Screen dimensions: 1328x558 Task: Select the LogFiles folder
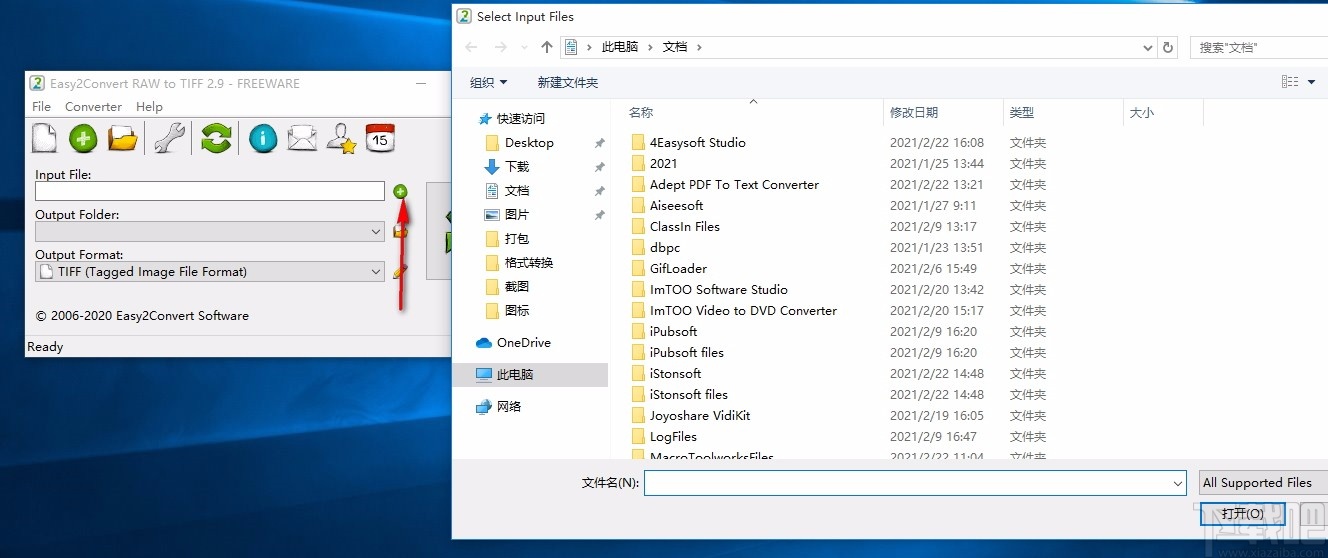(x=673, y=437)
